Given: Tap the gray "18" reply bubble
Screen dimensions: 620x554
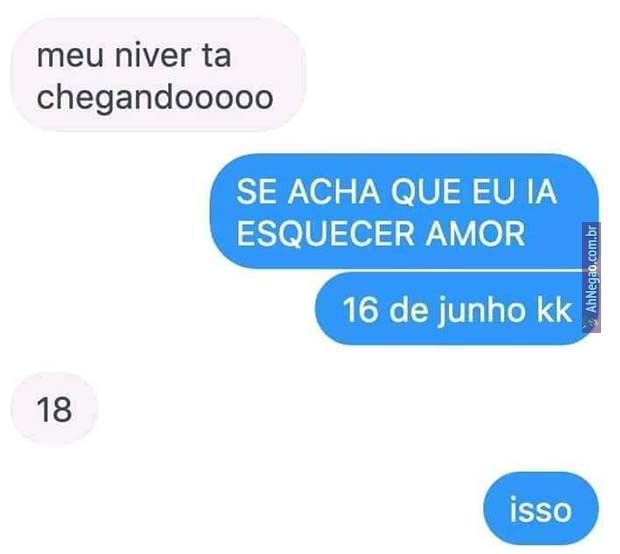Looking at the screenshot, I should coord(54,408).
